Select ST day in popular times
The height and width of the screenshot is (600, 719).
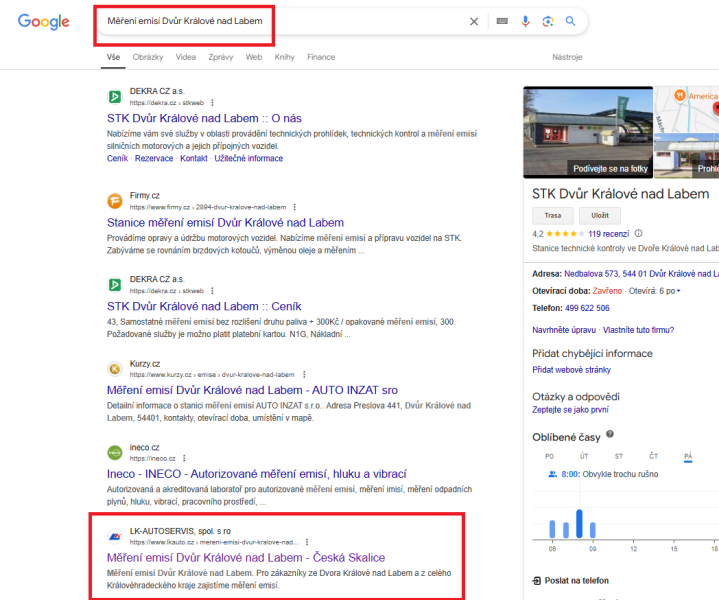619,456
